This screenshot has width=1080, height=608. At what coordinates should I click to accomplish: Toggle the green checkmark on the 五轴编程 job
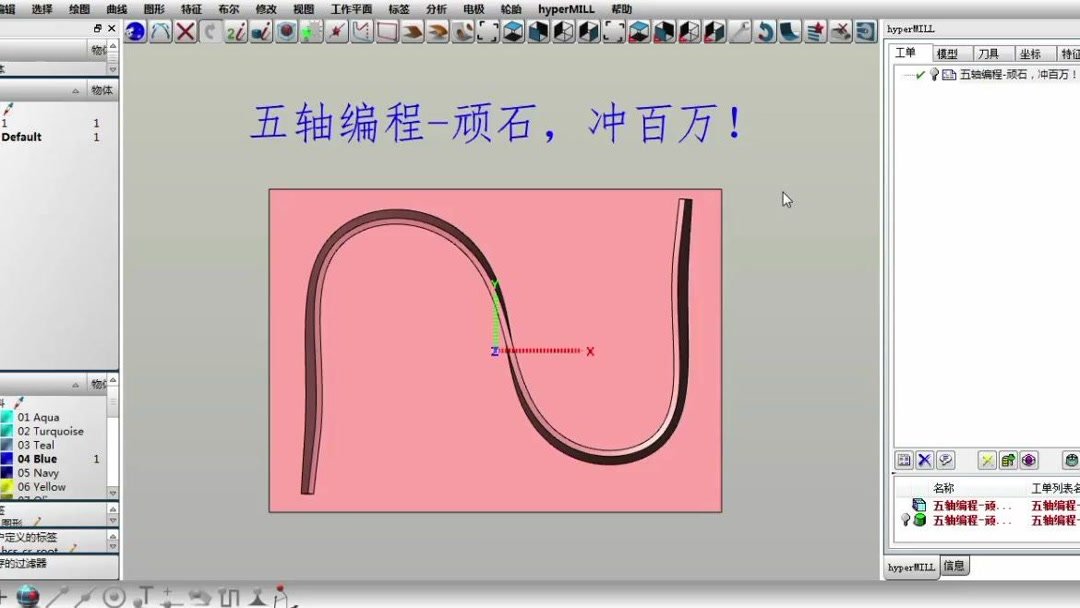920,74
